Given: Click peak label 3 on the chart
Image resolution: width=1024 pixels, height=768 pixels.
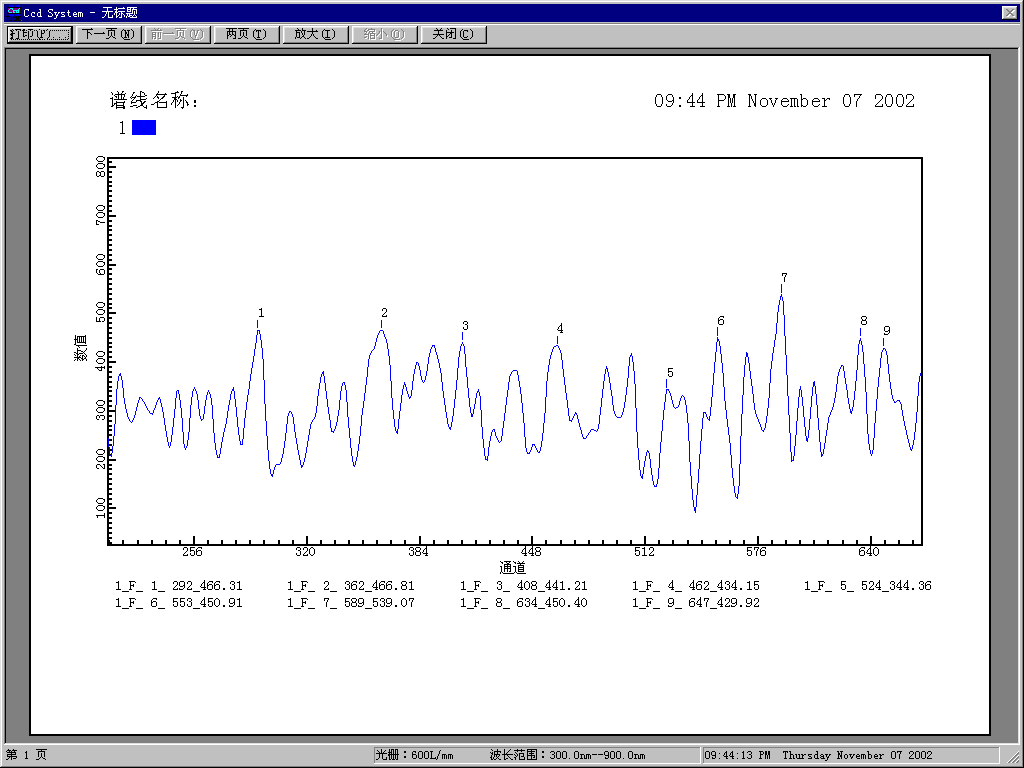Looking at the screenshot, I should pyautogui.click(x=465, y=325).
